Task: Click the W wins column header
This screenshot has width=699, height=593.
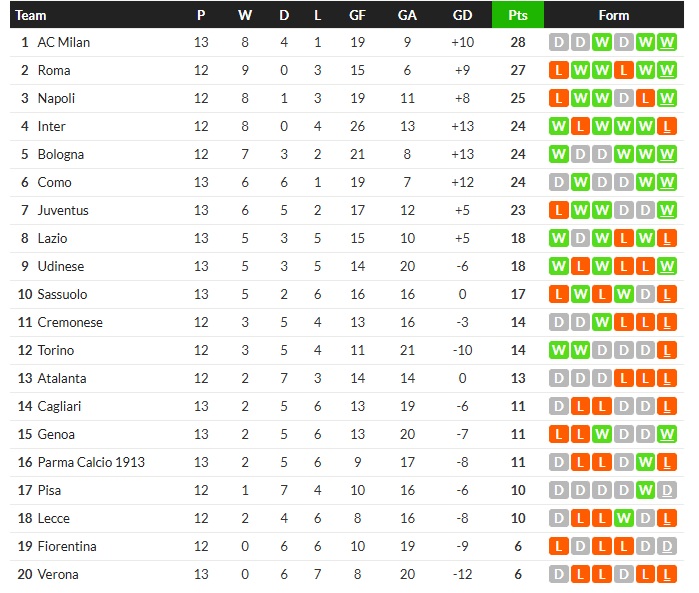Action: (x=245, y=15)
